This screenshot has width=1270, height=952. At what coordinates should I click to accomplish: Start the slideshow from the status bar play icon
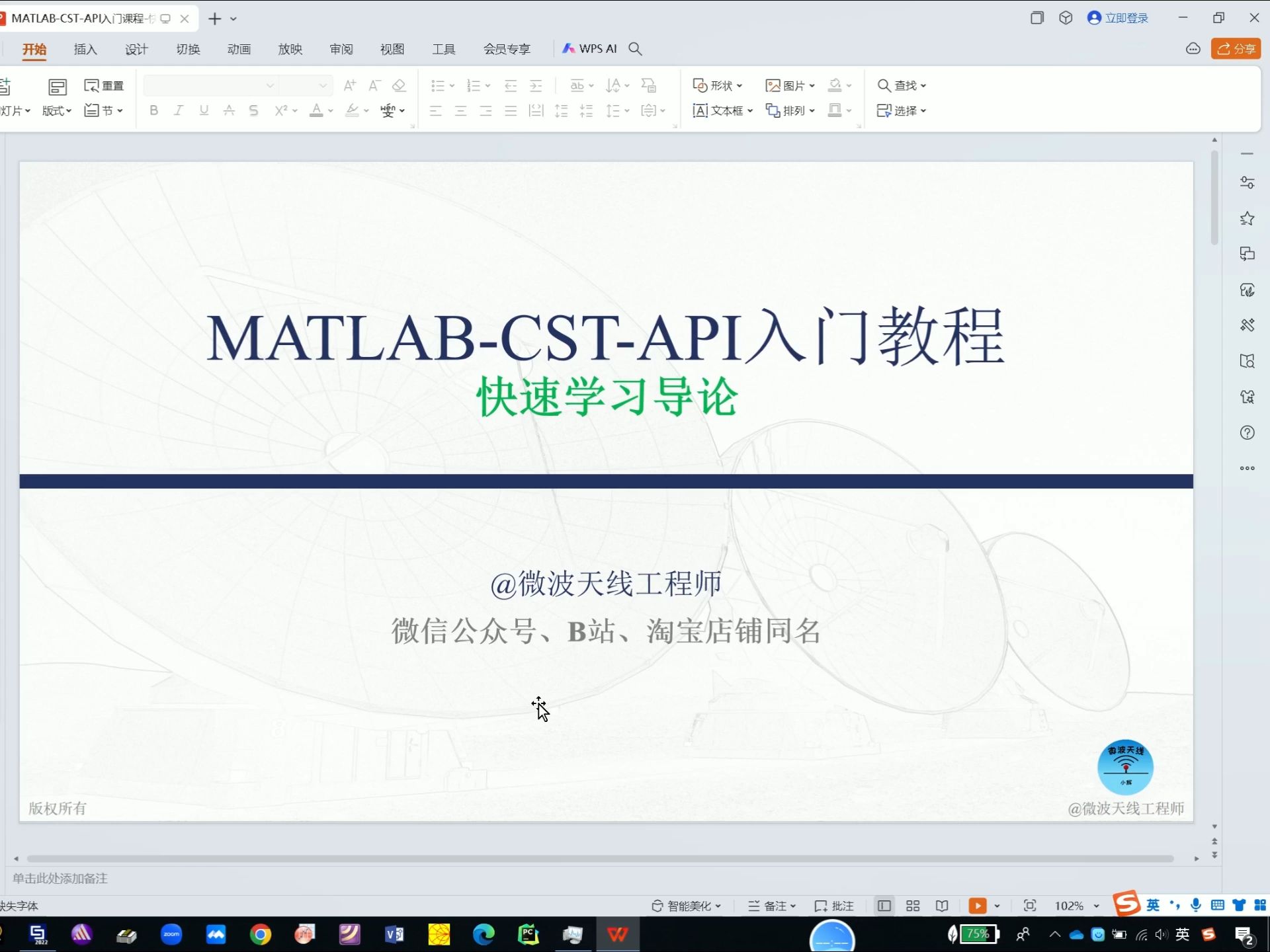(979, 906)
